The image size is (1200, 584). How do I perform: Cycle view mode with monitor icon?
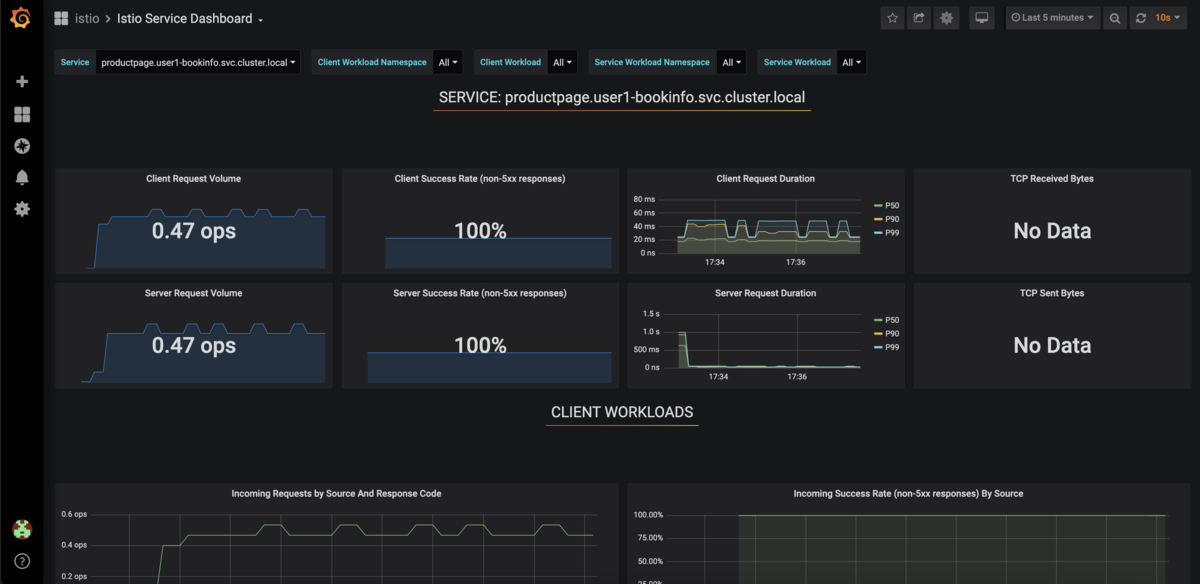pos(982,18)
